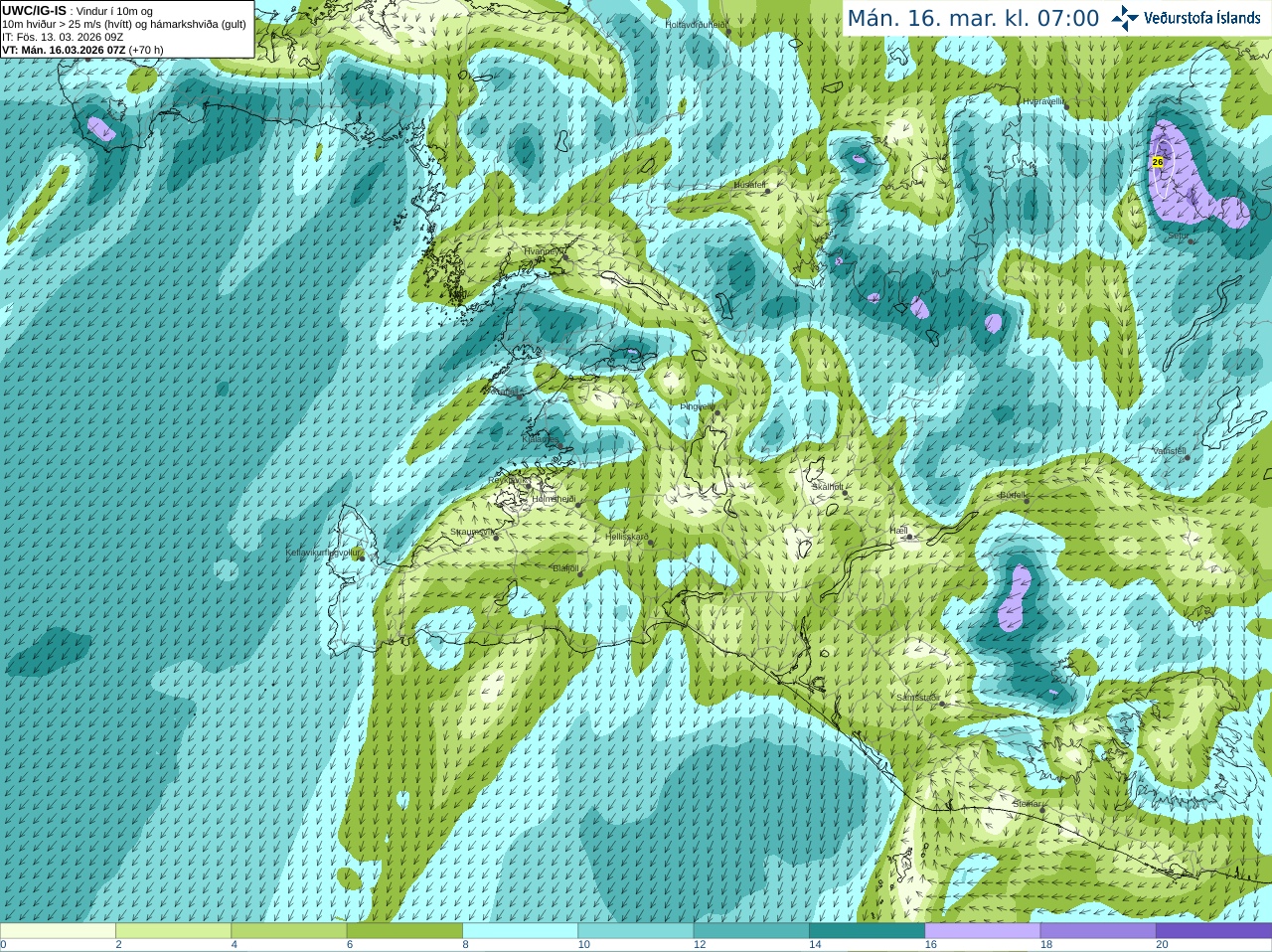Click the 10–12 m/s cyan legend swatch
1272x952 pixels.
[636, 931]
